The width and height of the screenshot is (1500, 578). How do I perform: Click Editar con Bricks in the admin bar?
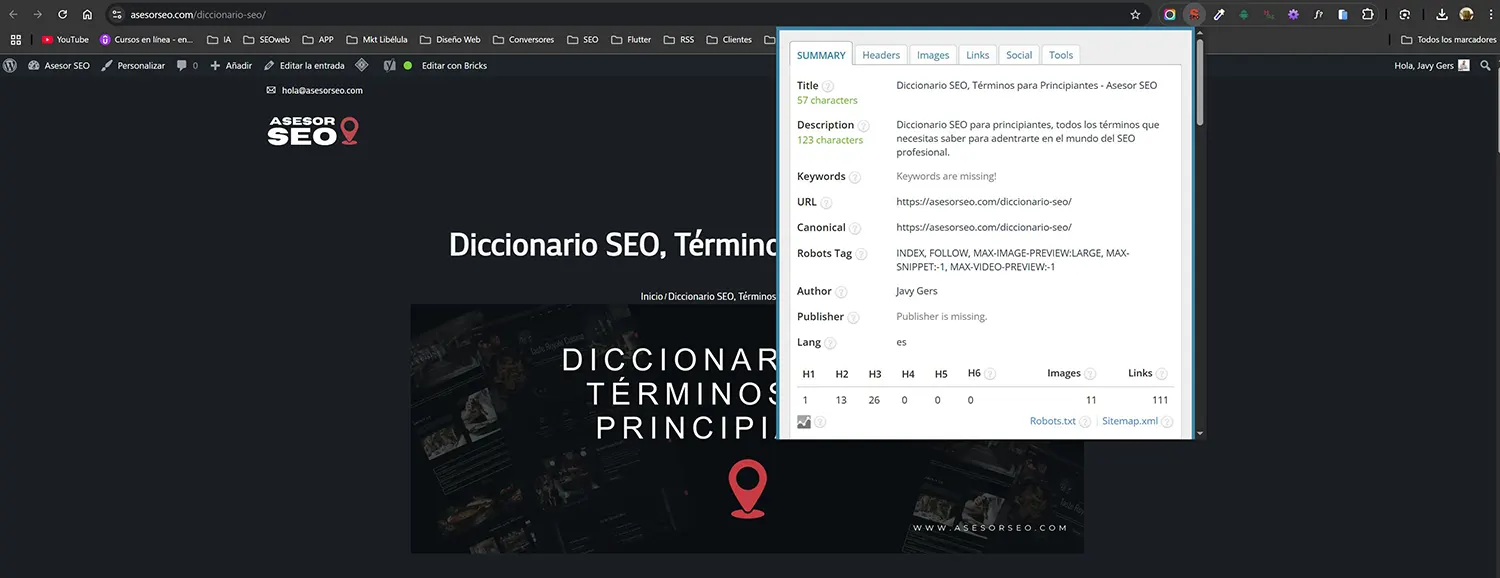pos(453,65)
